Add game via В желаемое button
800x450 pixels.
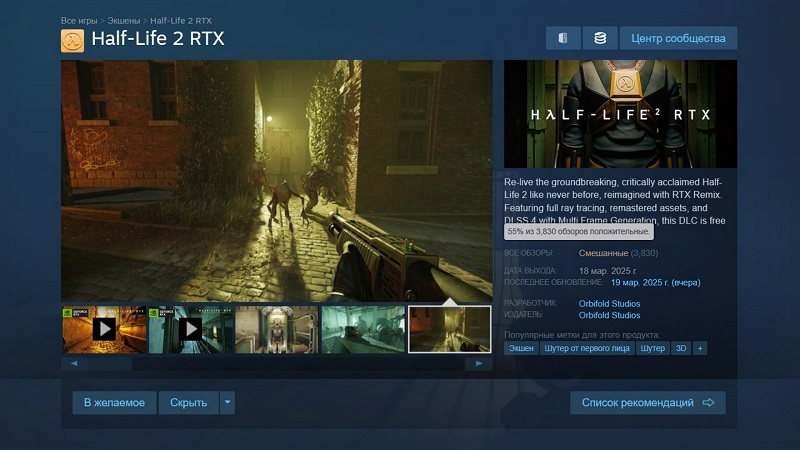(x=114, y=402)
